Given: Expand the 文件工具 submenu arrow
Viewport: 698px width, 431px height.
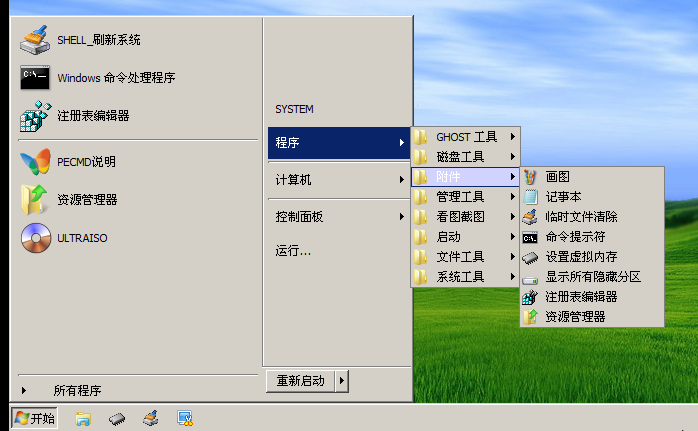Looking at the screenshot, I should (513, 257).
